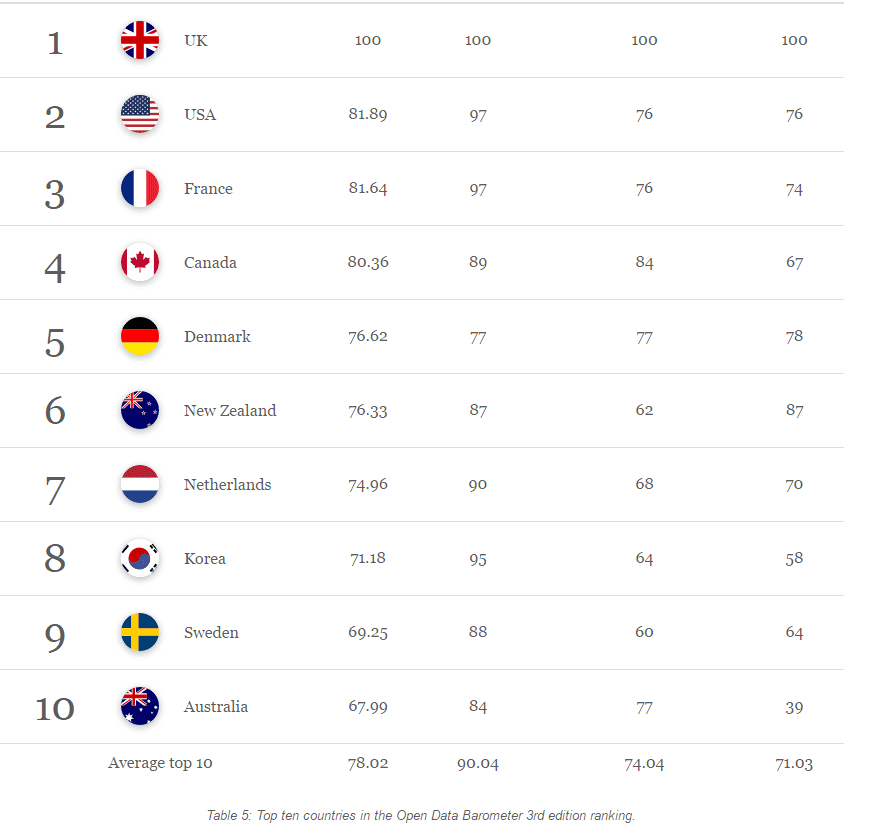Click the Average top 10 label
This screenshot has height=838, width=877.
coord(160,764)
